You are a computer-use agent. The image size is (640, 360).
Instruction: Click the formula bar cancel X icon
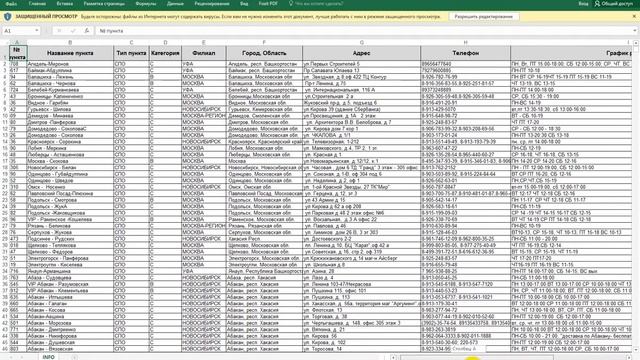(59, 31)
